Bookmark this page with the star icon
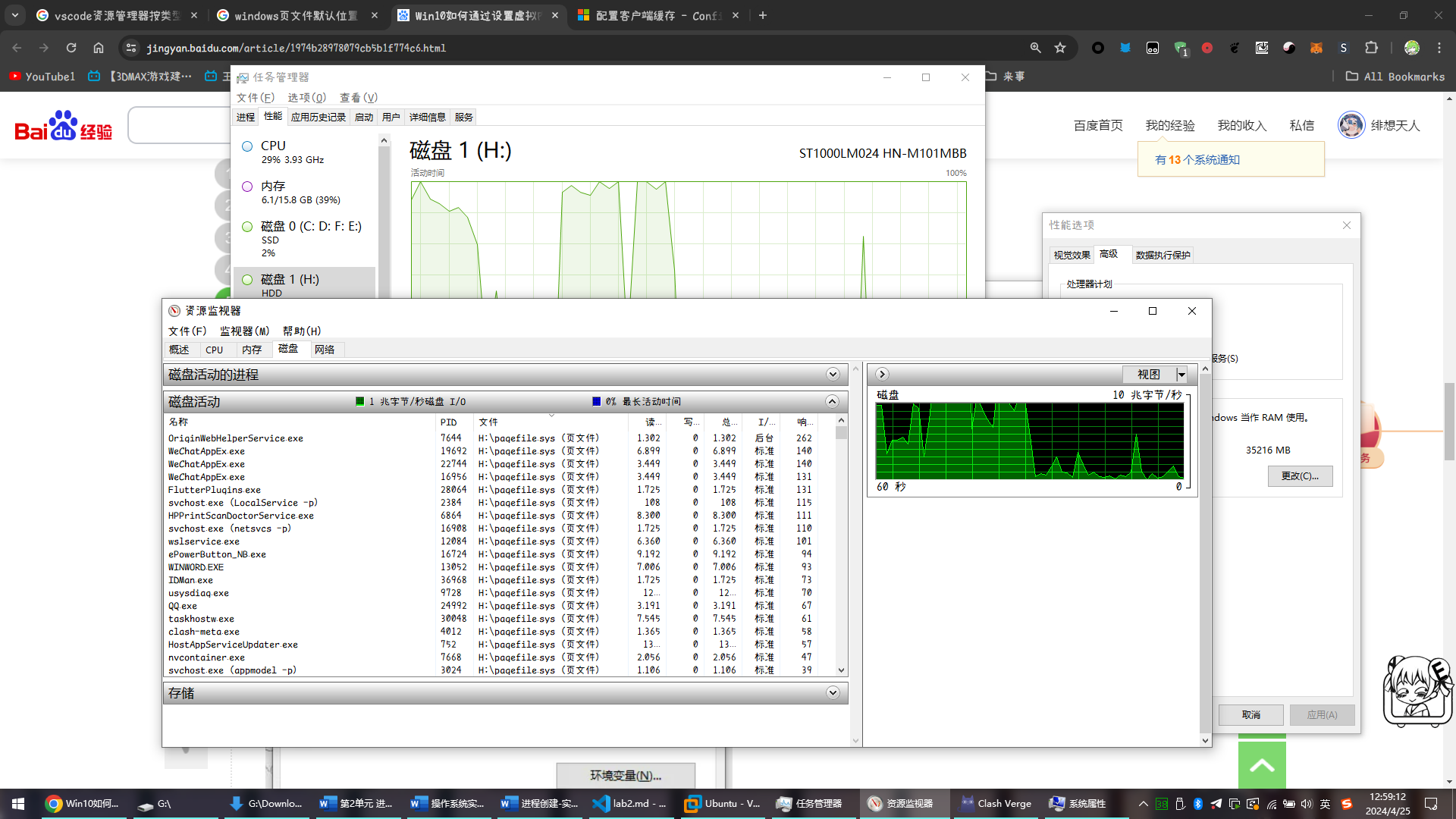Viewport: 1456px width, 819px height. [x=1060, y=48]
